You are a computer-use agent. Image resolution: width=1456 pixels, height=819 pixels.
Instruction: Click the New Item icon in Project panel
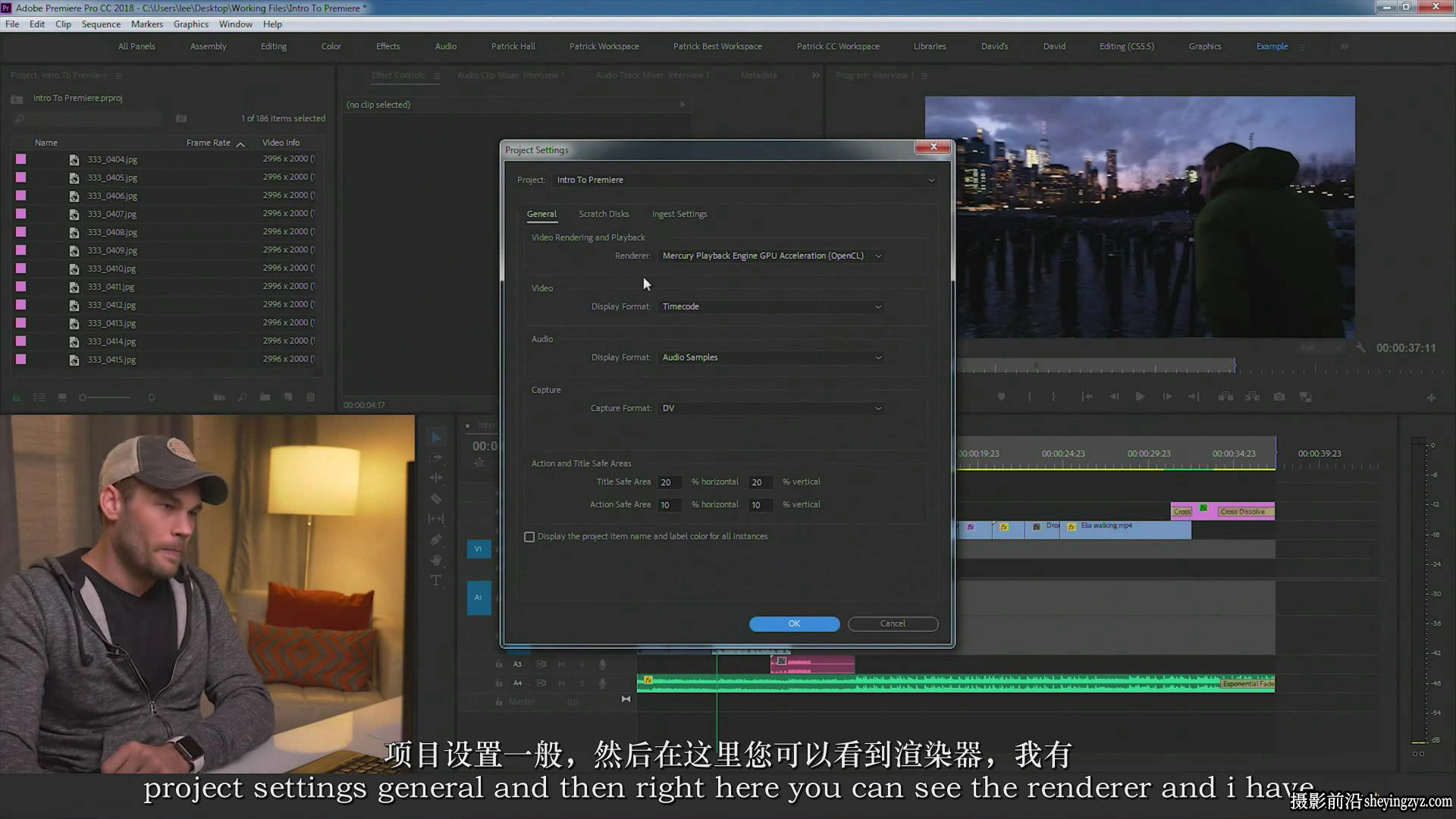click(288, 397)
